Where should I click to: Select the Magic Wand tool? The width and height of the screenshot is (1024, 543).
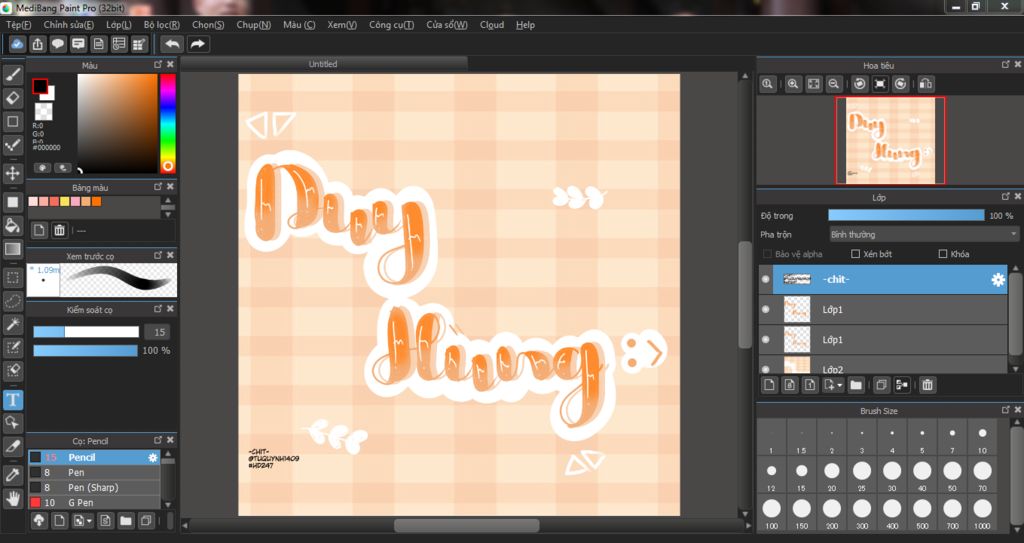[12, 324]
